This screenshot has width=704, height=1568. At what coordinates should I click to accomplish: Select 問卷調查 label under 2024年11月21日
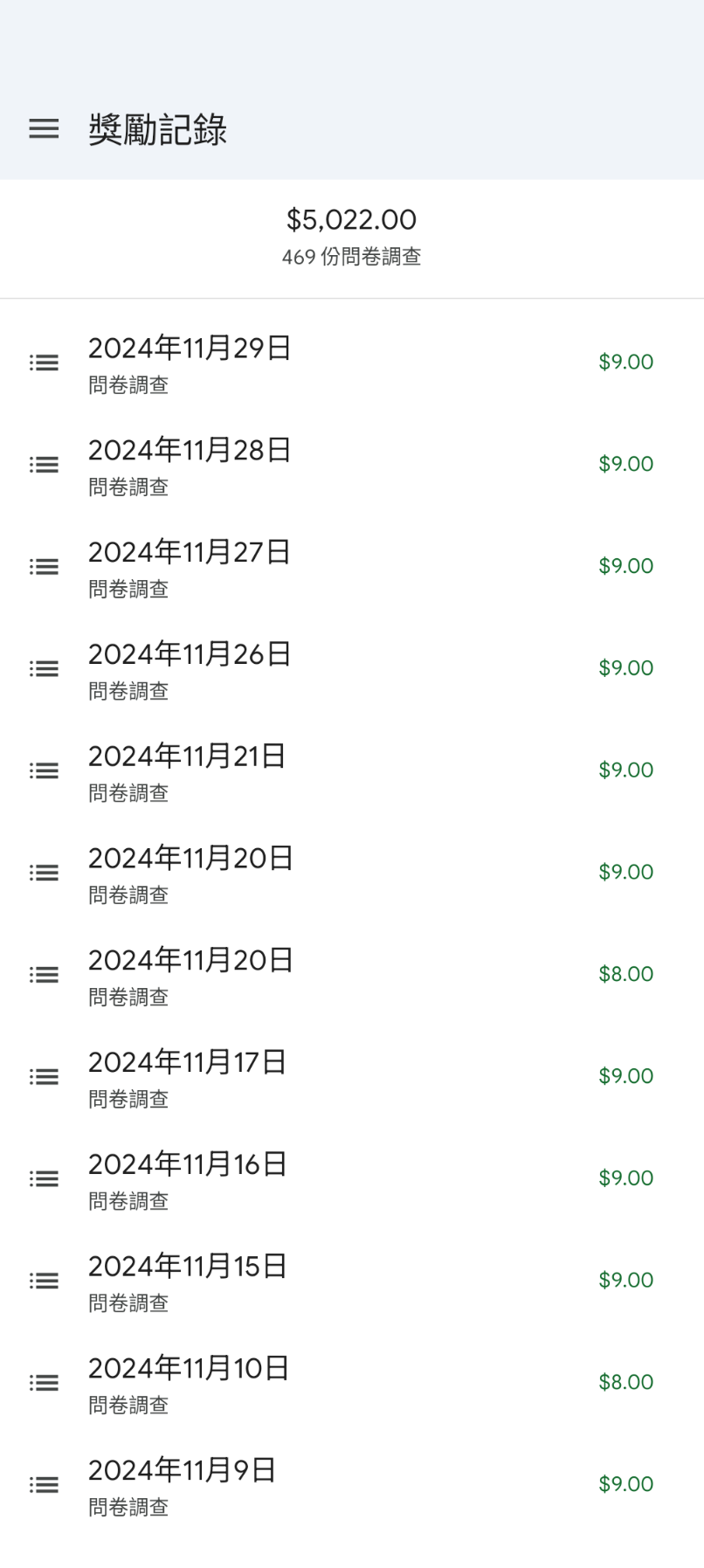point(128,793)
